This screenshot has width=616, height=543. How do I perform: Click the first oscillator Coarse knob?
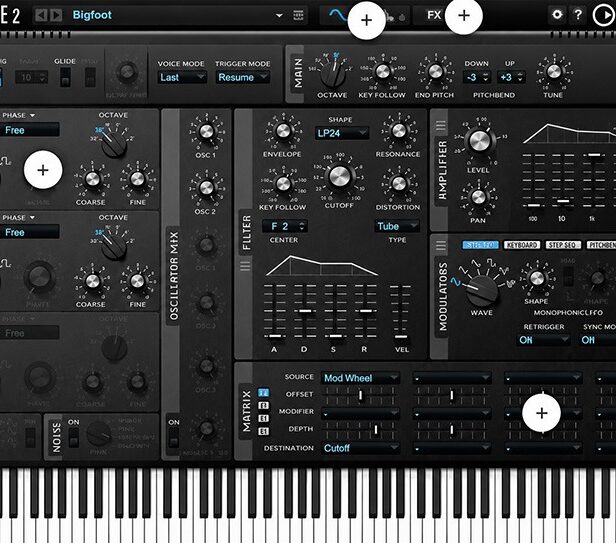point(92,179)
